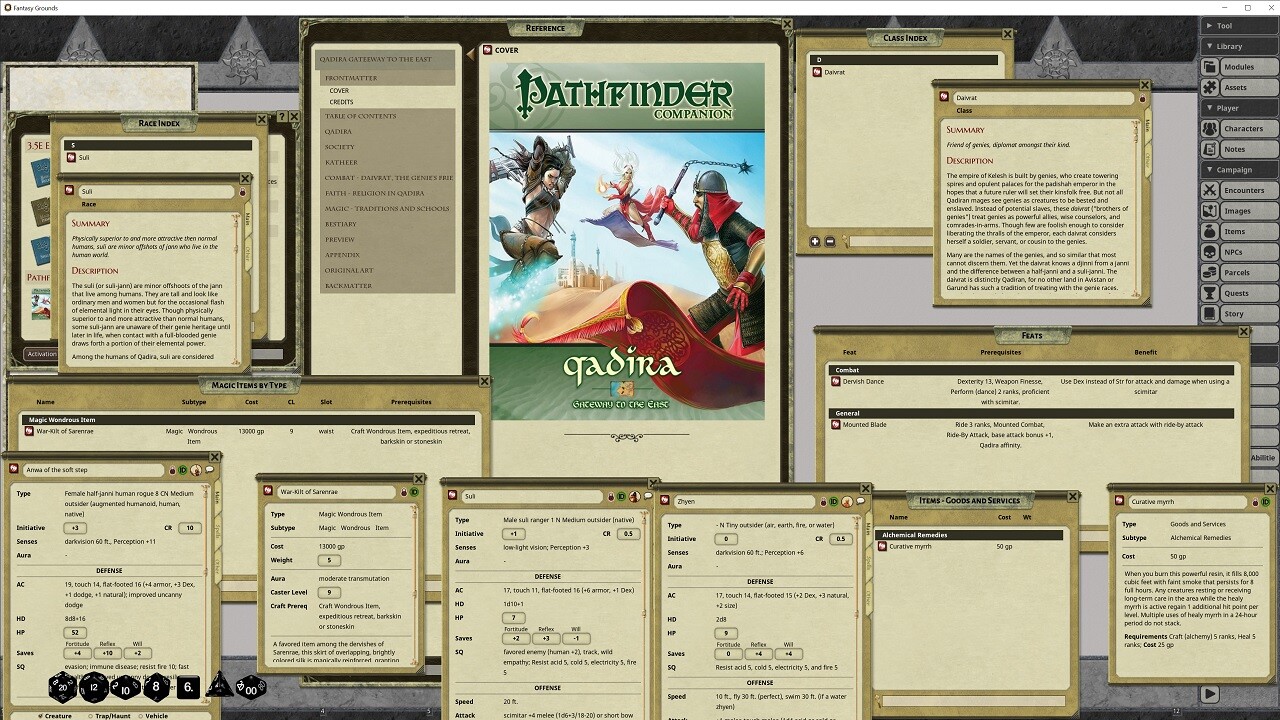Toggle the lock on the Suli sheet
Screen dimensions: 1280x720
(610, 496)
